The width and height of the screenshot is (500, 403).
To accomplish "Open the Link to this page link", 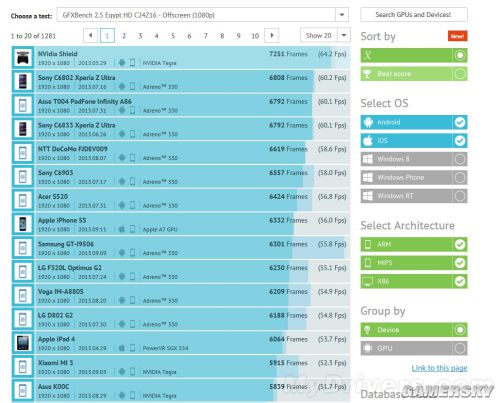I will tap(439, 368).
